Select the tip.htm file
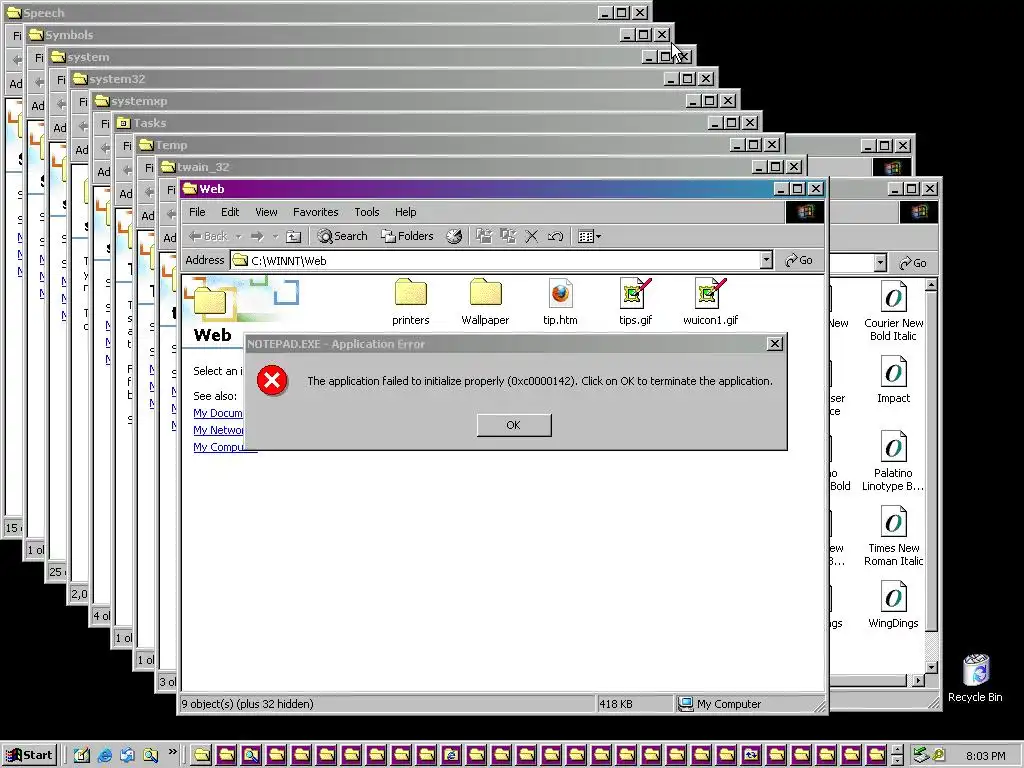 pyautogui.click(x=560, y=302)
